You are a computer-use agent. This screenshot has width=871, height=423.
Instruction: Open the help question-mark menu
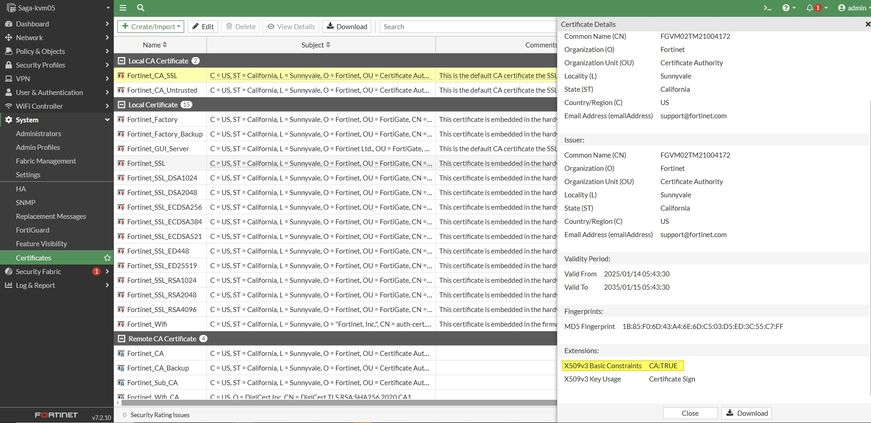(788, 8)
